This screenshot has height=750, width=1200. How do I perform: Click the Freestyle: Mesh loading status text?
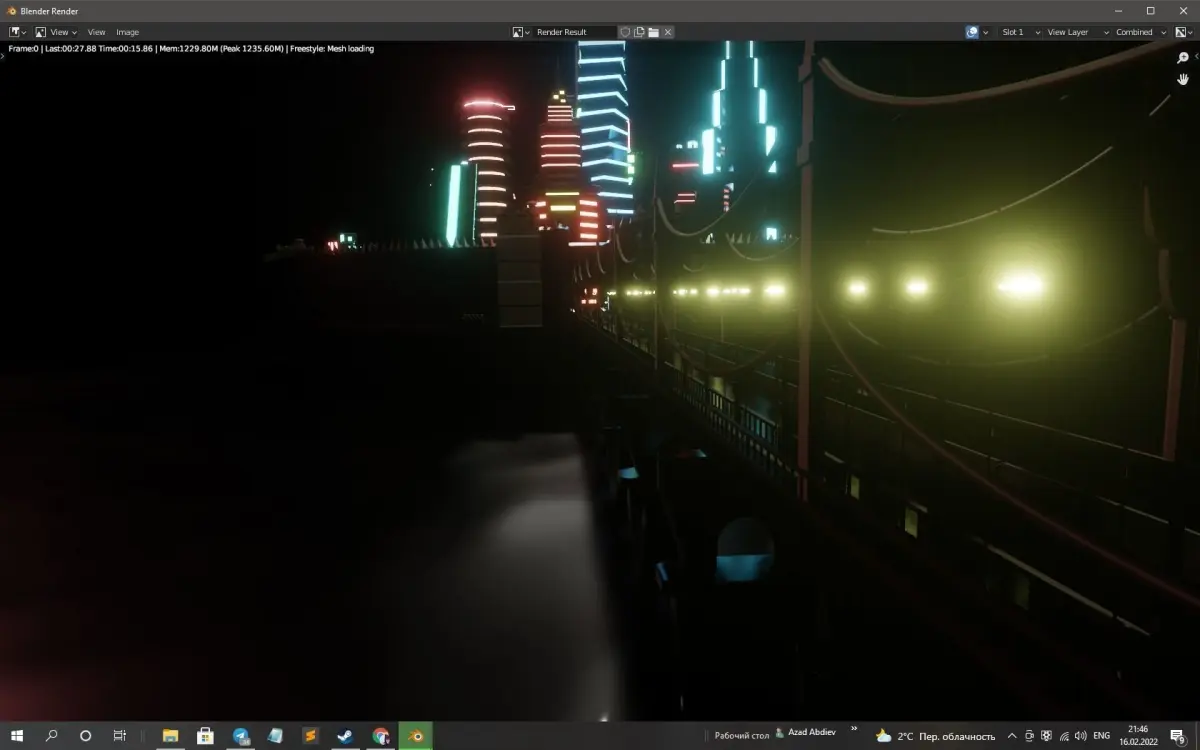coord(332,48)
